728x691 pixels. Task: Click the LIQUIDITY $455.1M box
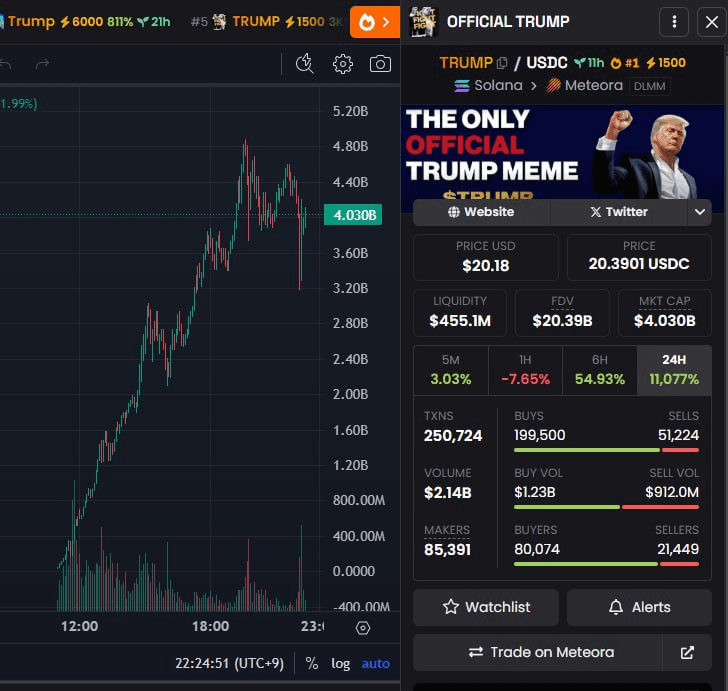click(460, 313)
